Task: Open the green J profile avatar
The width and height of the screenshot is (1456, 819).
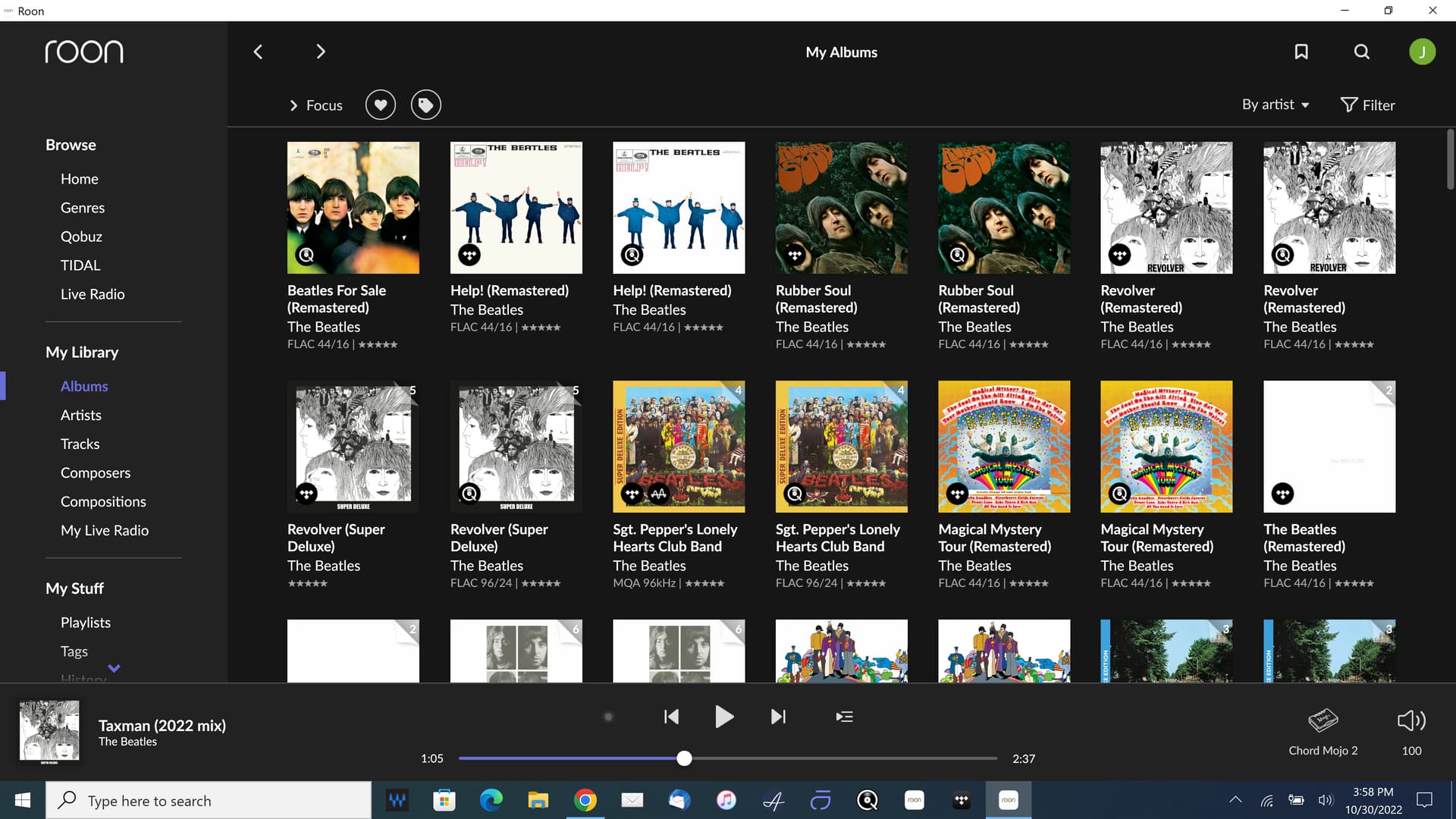Action: [1422, 52]
